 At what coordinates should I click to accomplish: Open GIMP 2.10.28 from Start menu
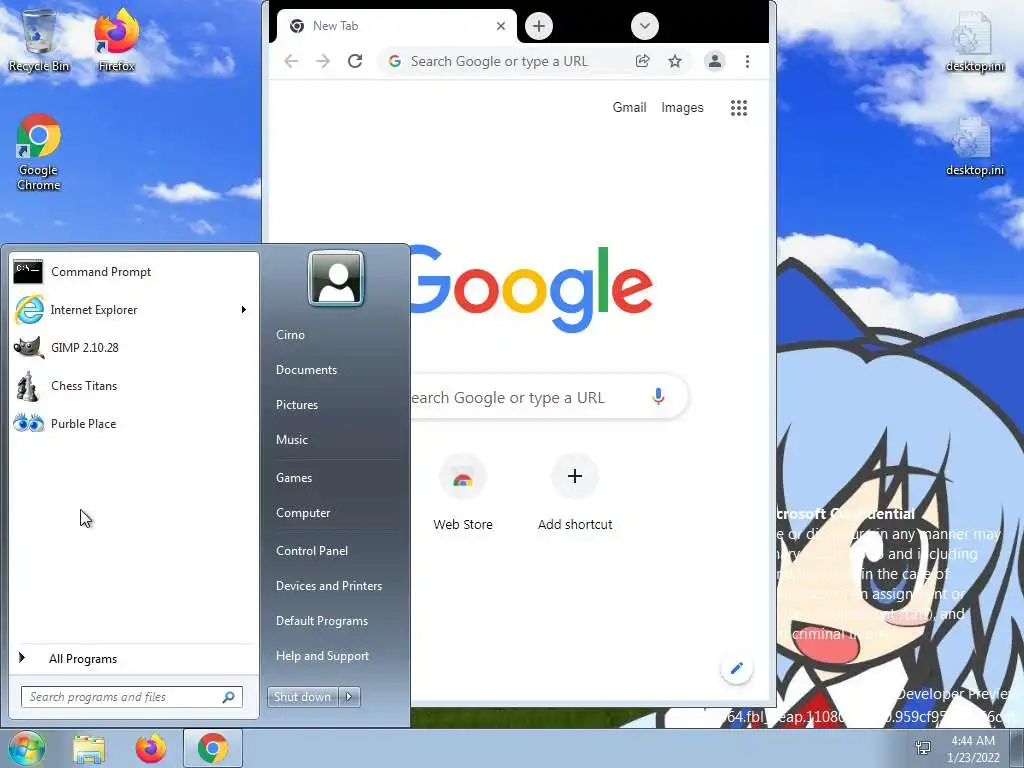click(x=134, y=347)
